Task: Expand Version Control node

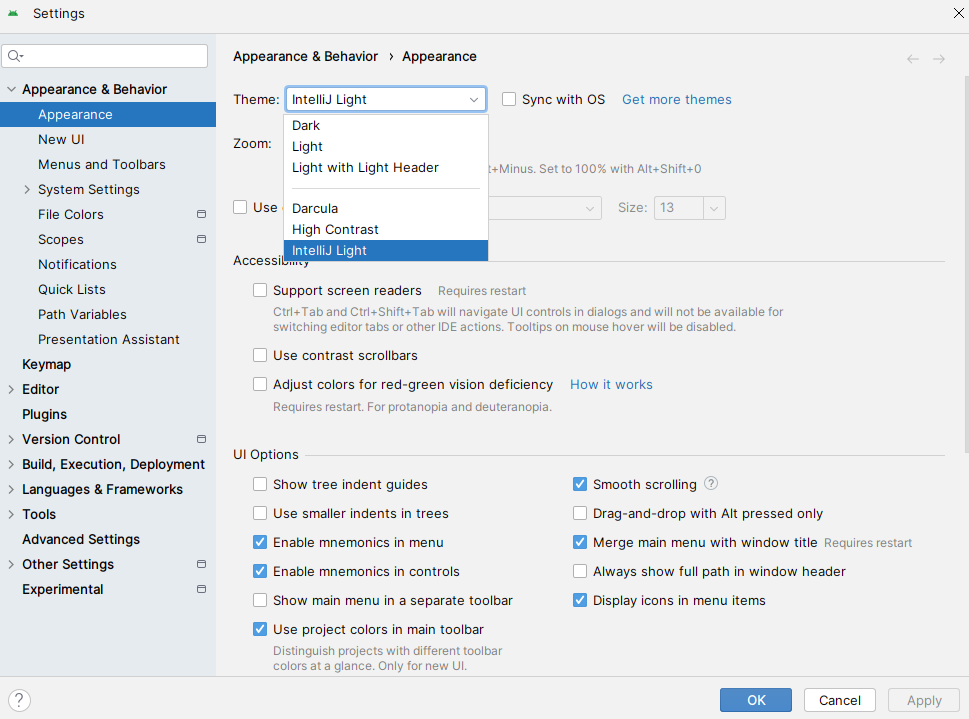Action: pyautogui.click(x=11, y=439)
